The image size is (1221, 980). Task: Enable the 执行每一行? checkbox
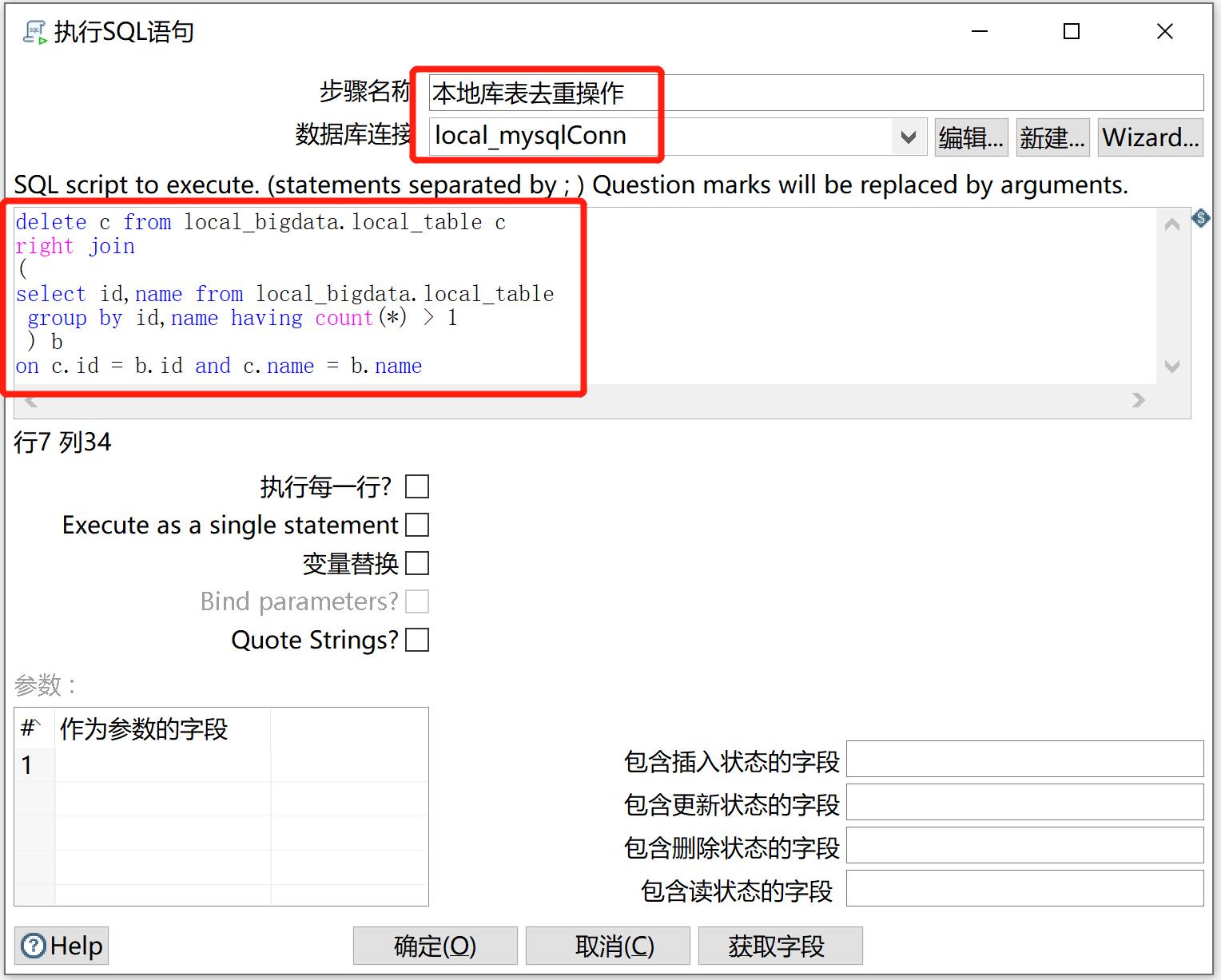[x=417, y=486]
